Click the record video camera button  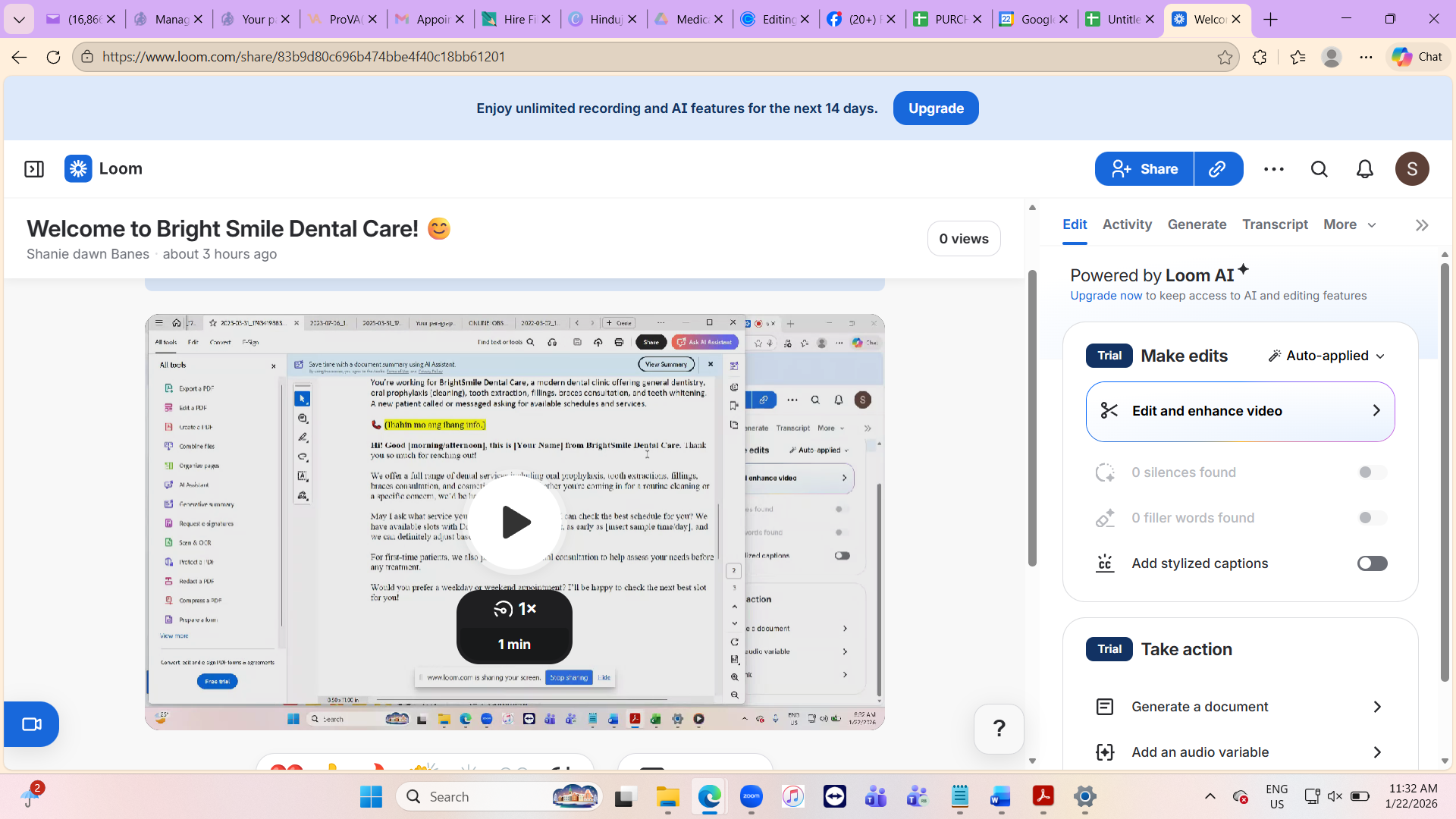31,724
